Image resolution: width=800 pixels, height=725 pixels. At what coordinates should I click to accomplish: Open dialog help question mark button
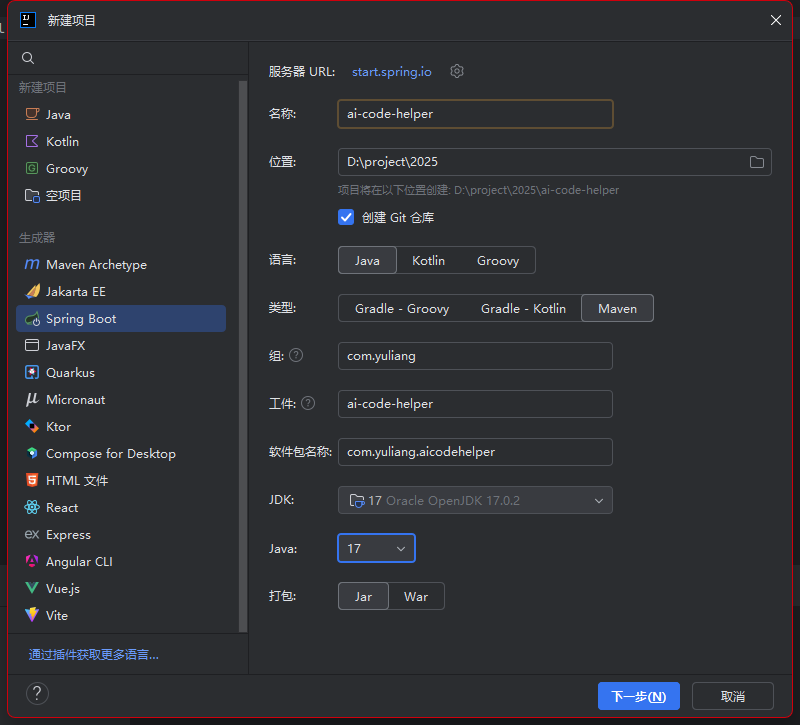(x=37, y=694)
